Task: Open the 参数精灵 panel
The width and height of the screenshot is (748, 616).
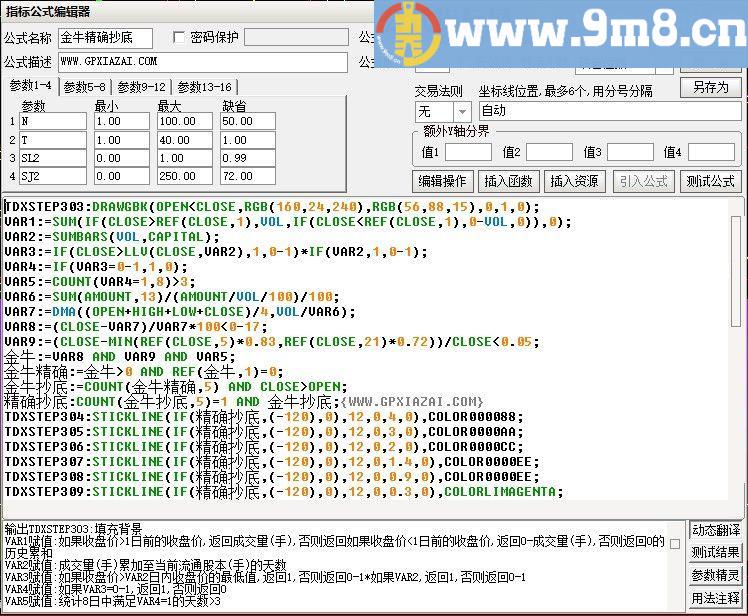Action: [716, 576]
